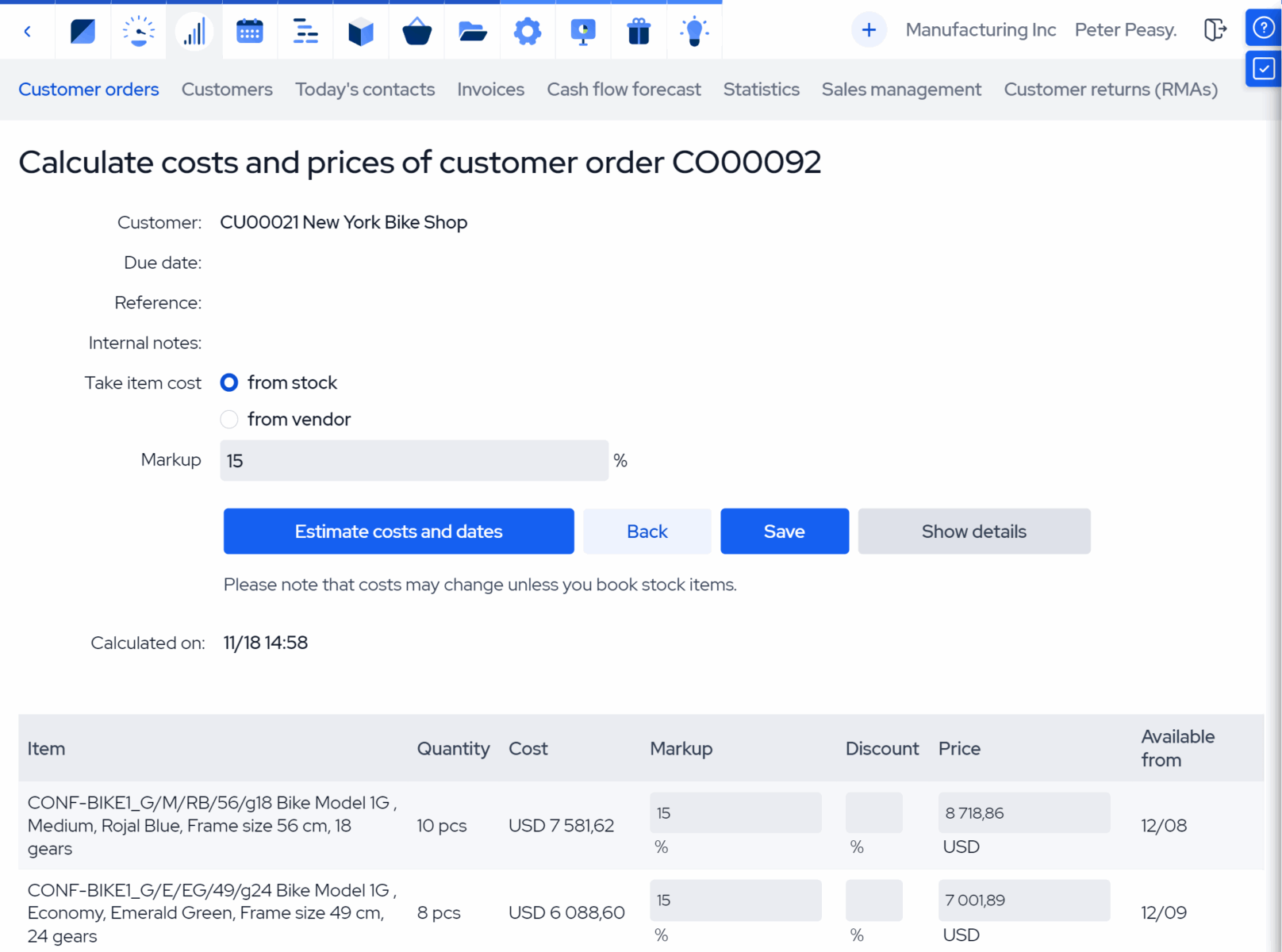Image resolution: width=1282 pixels, height=952 pixels.
Task: Switch to the Invoices tab
Action: (490, 90)
